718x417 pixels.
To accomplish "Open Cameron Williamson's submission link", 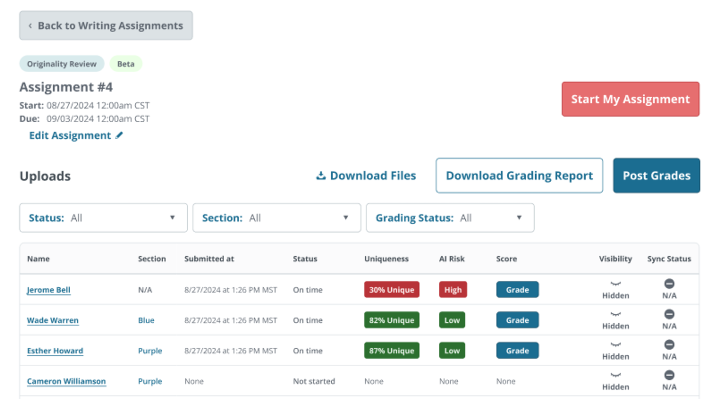I will (x=66, y=381).
